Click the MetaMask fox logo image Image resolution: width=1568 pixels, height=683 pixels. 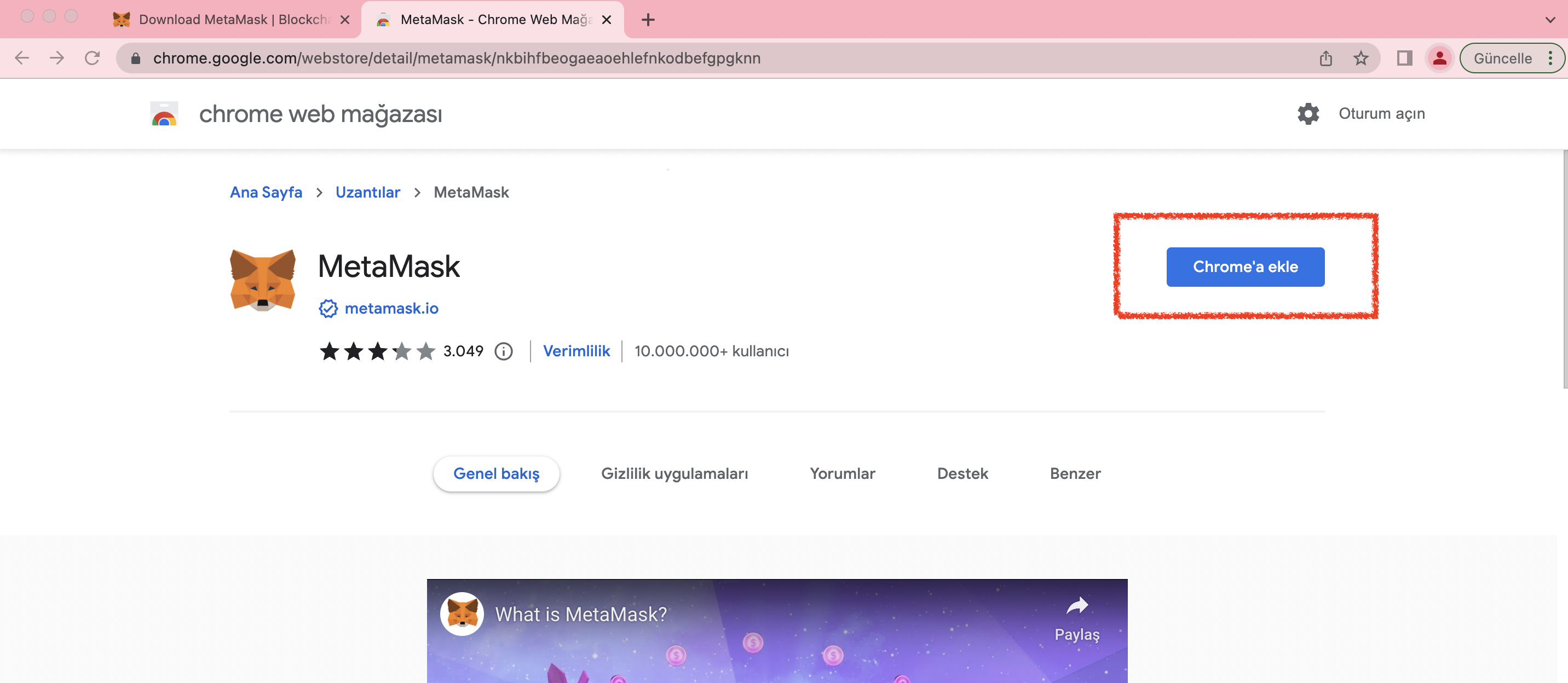[262, 280]
